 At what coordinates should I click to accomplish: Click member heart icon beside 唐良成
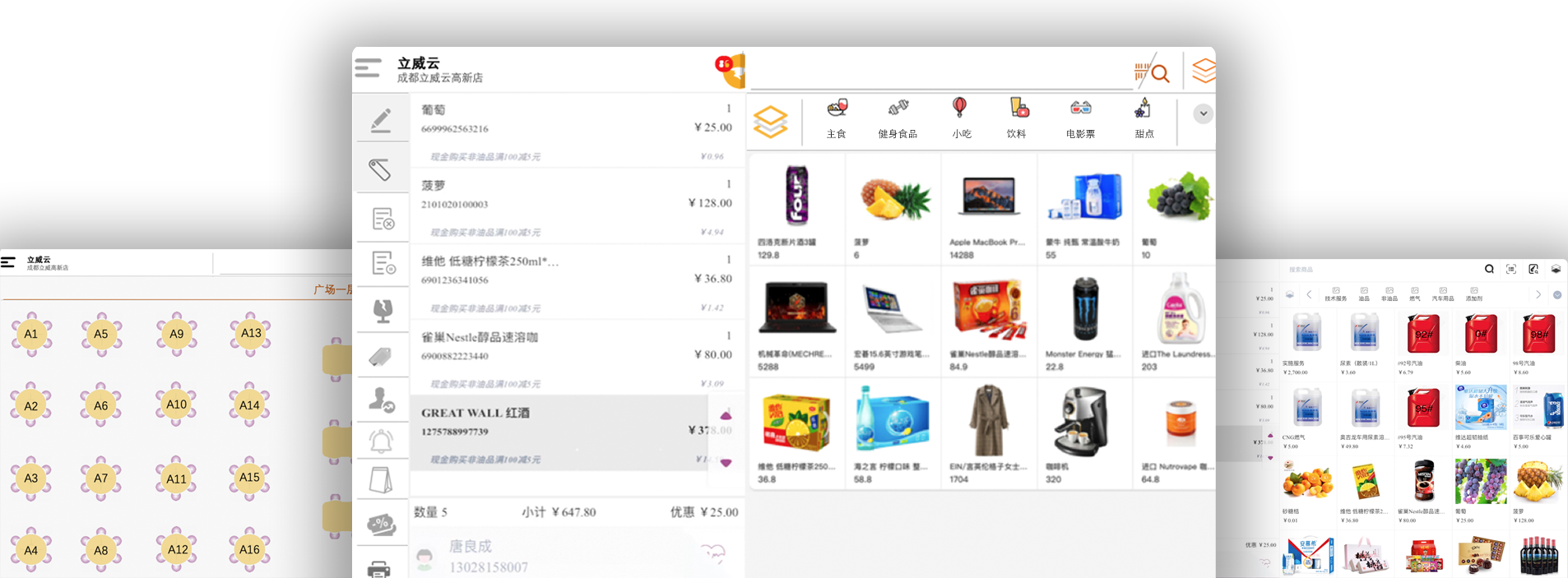(713, 553)
